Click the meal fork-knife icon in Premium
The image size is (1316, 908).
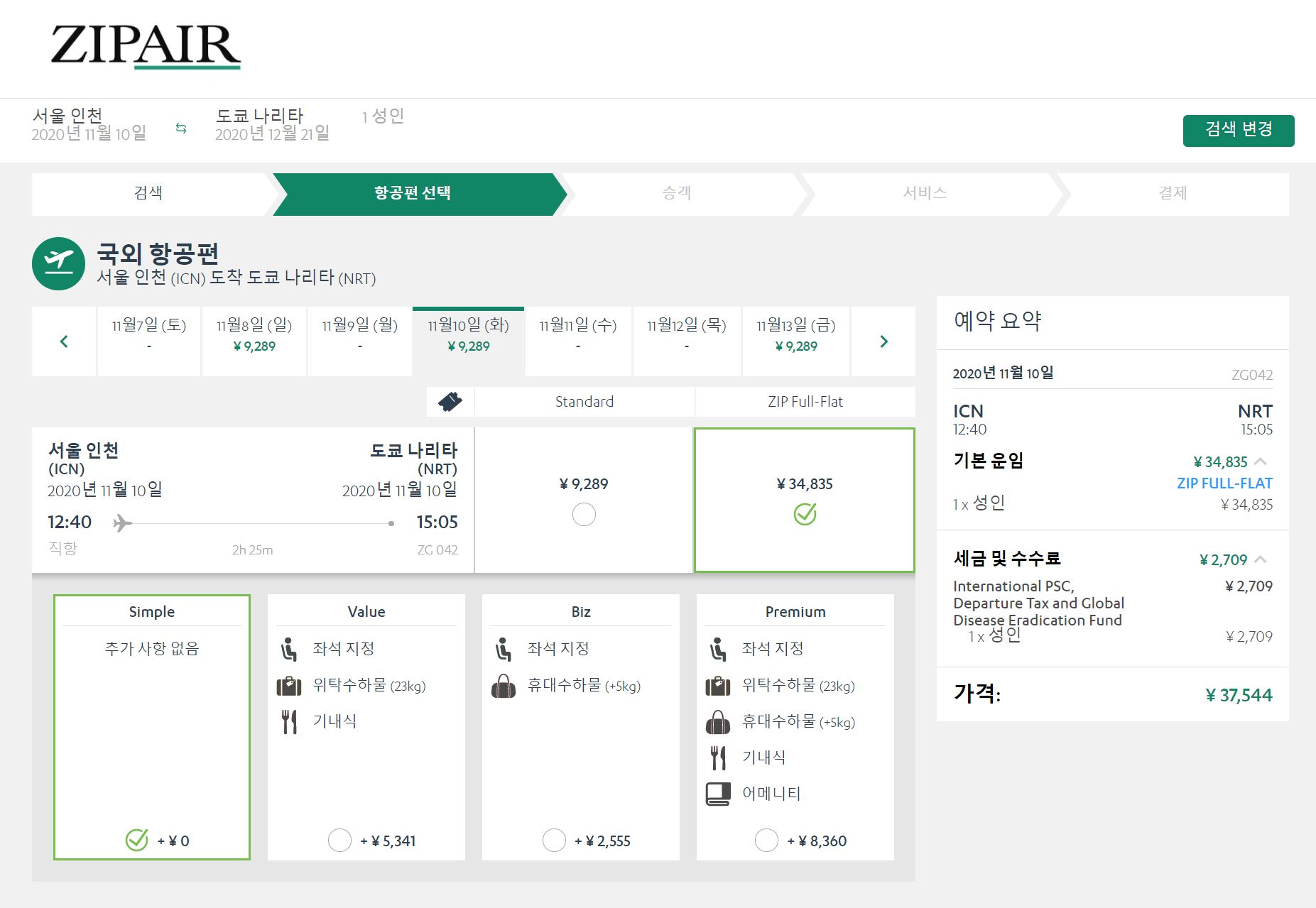click(x=718, y=757)
